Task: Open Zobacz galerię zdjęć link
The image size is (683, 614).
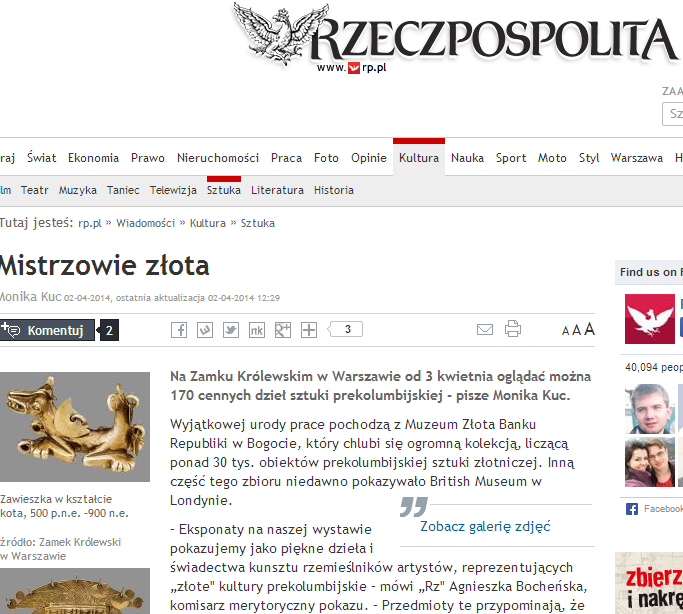Action: (x=485, y=526)
